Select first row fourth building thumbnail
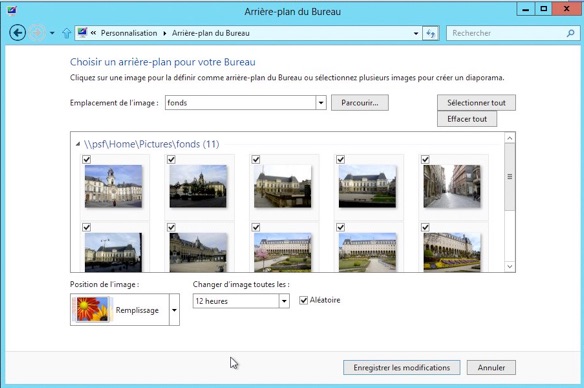Viewport: 584px width, 388px height. click(368, 186)
